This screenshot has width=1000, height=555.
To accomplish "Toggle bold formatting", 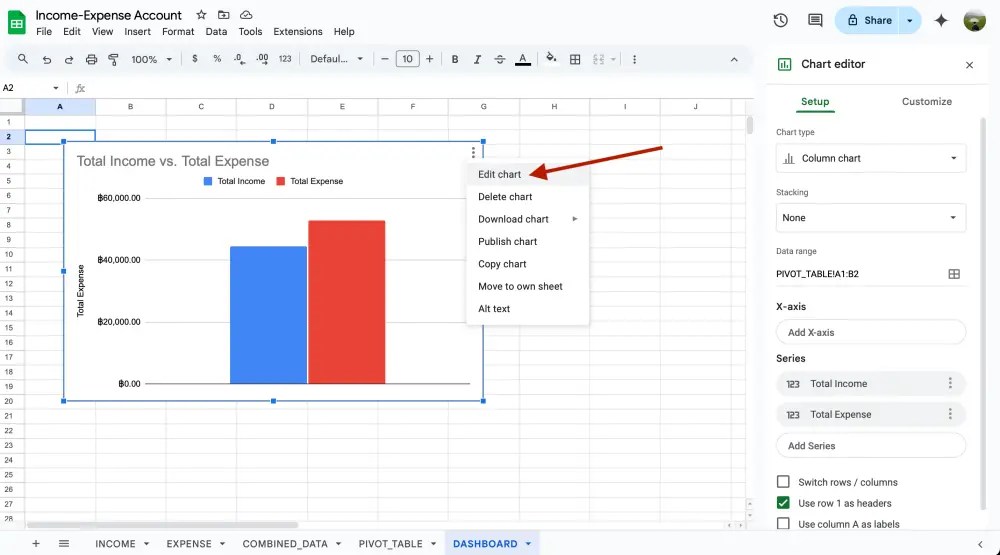I will point(455,60).
